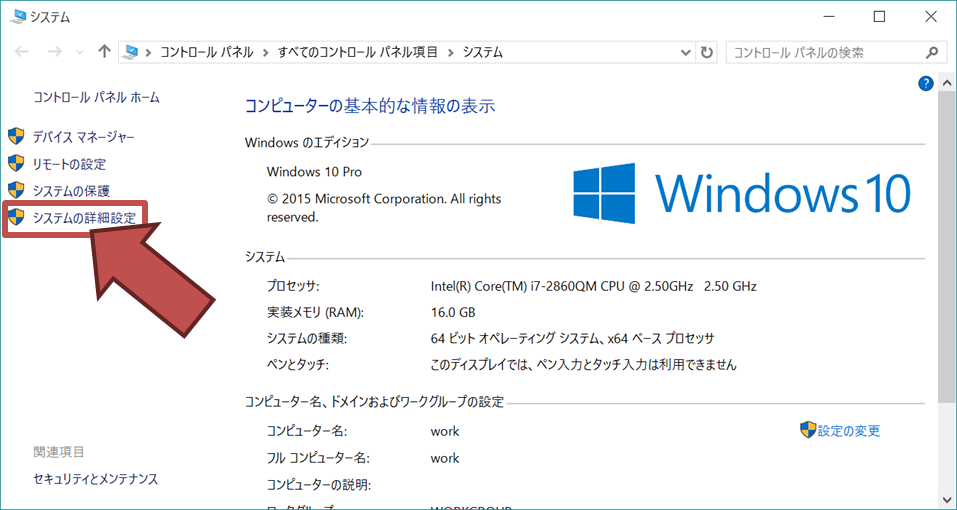Expand the chevron after コントロール パネル breadcrumb

point(266,52)
